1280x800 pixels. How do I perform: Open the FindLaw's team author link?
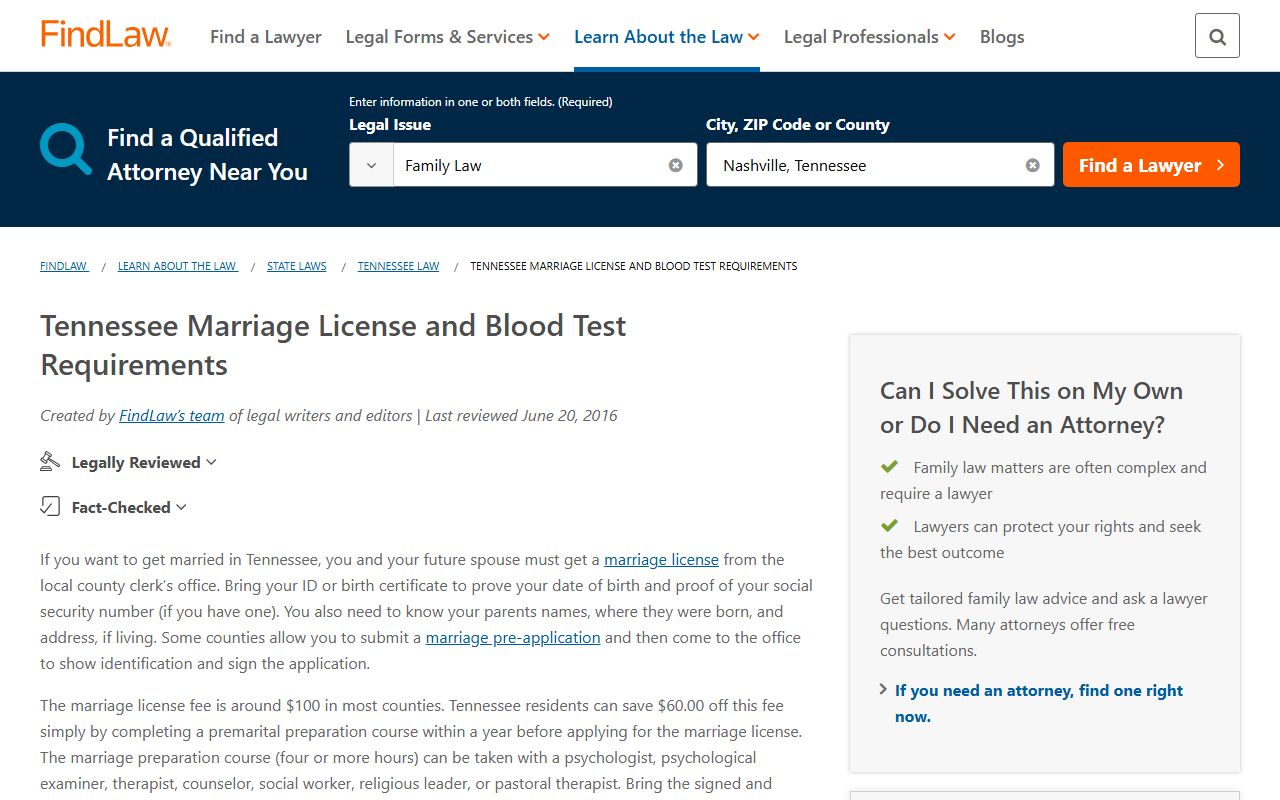[171, 415]
